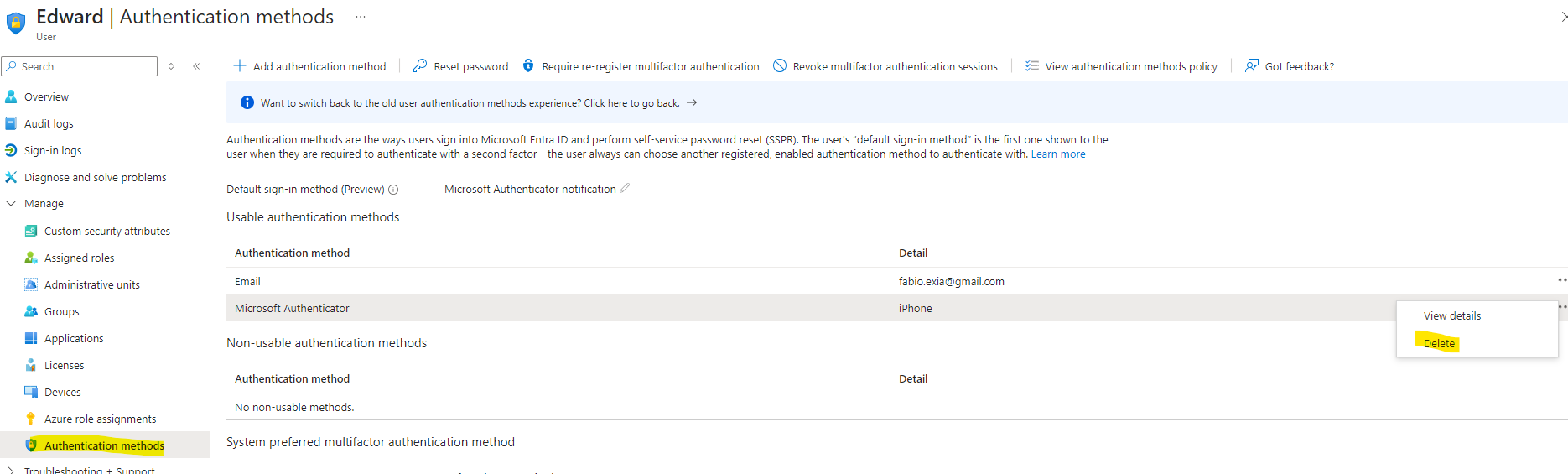Click Add authentication method label

(x=319, y=66)
